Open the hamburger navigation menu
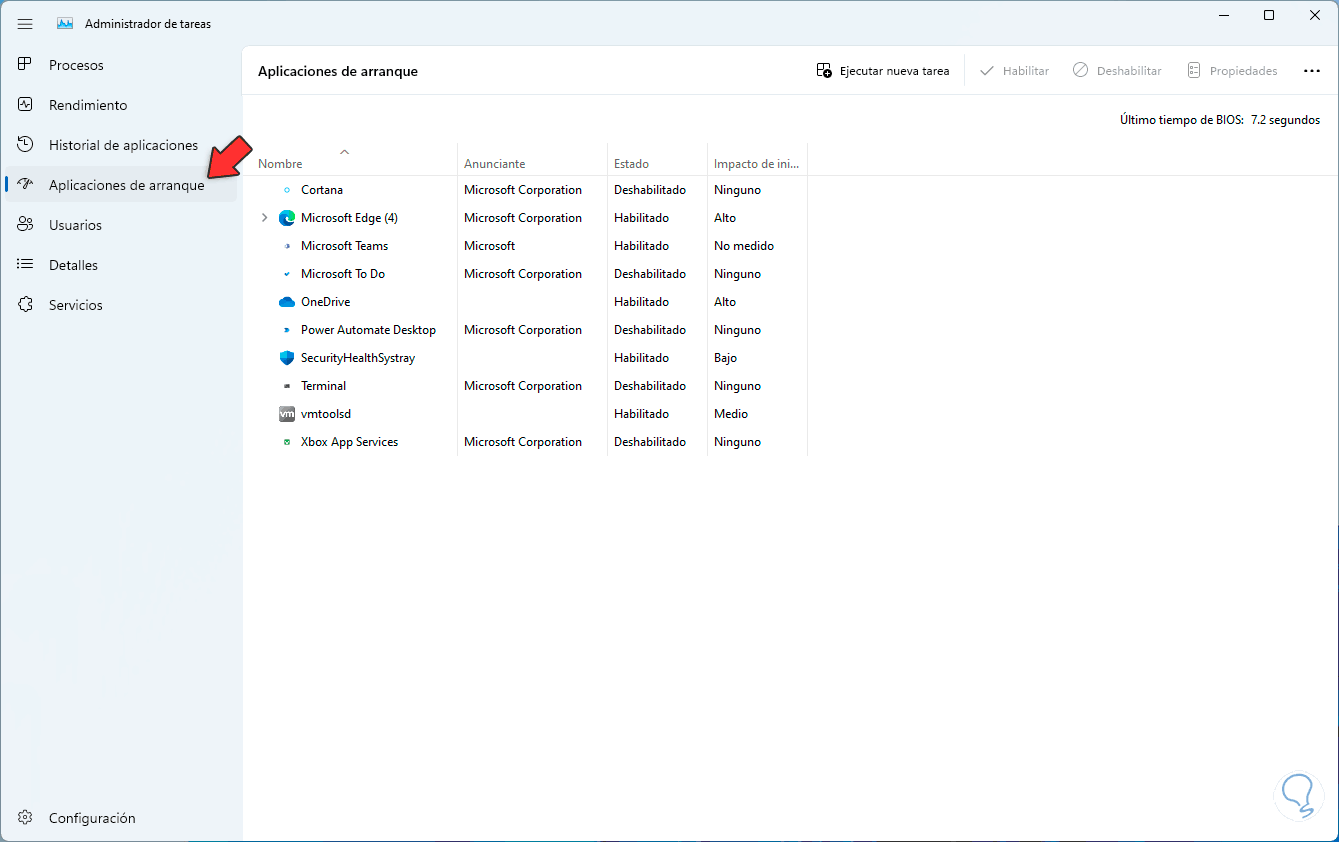 click(x=25, y=24)
